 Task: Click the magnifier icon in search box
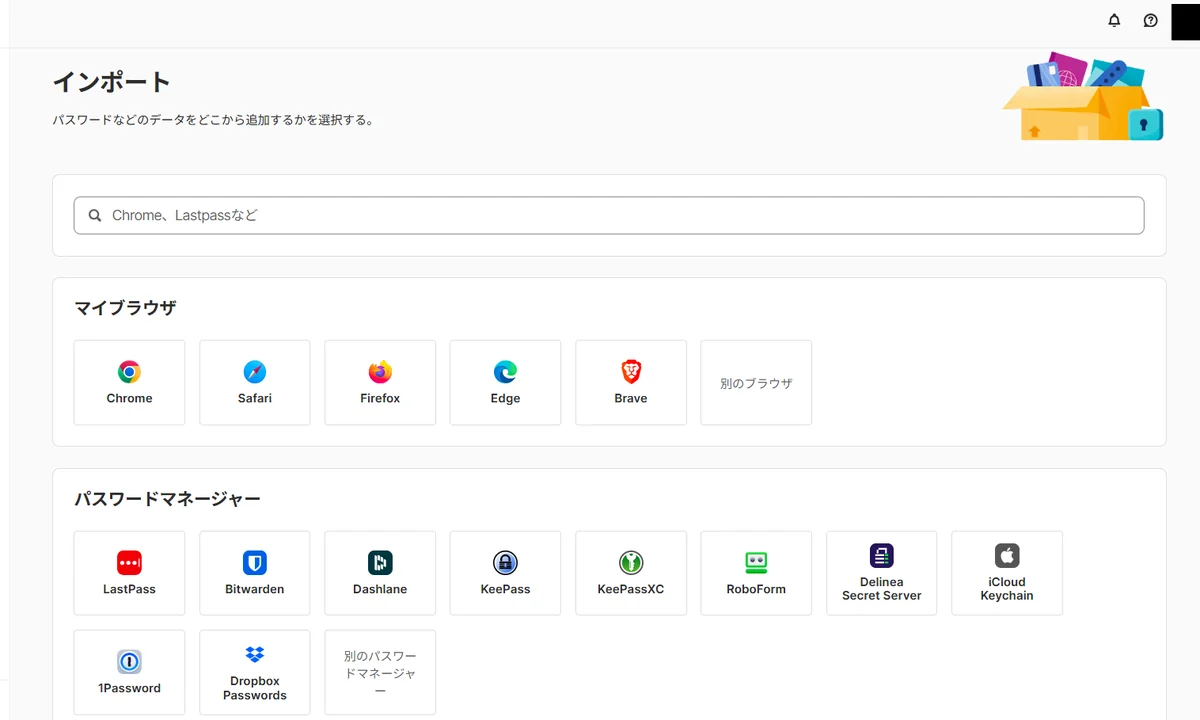[x=95, y=215]
